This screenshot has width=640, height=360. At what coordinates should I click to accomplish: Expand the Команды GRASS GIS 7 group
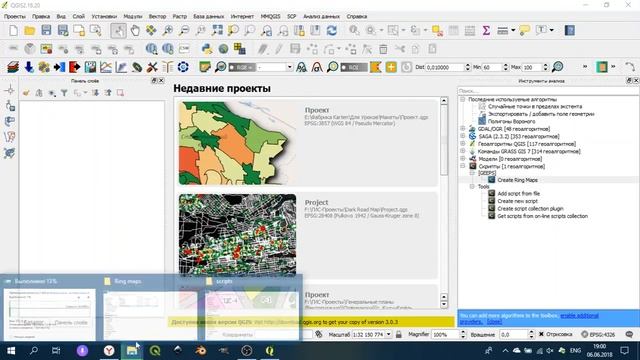pyautogui.click(x=462, y=151)
